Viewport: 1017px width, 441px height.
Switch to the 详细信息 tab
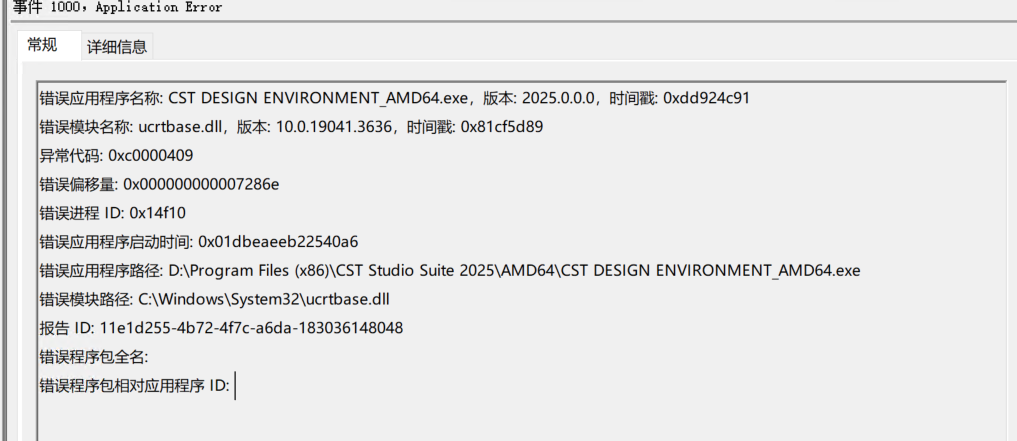(x=117, y=47)
